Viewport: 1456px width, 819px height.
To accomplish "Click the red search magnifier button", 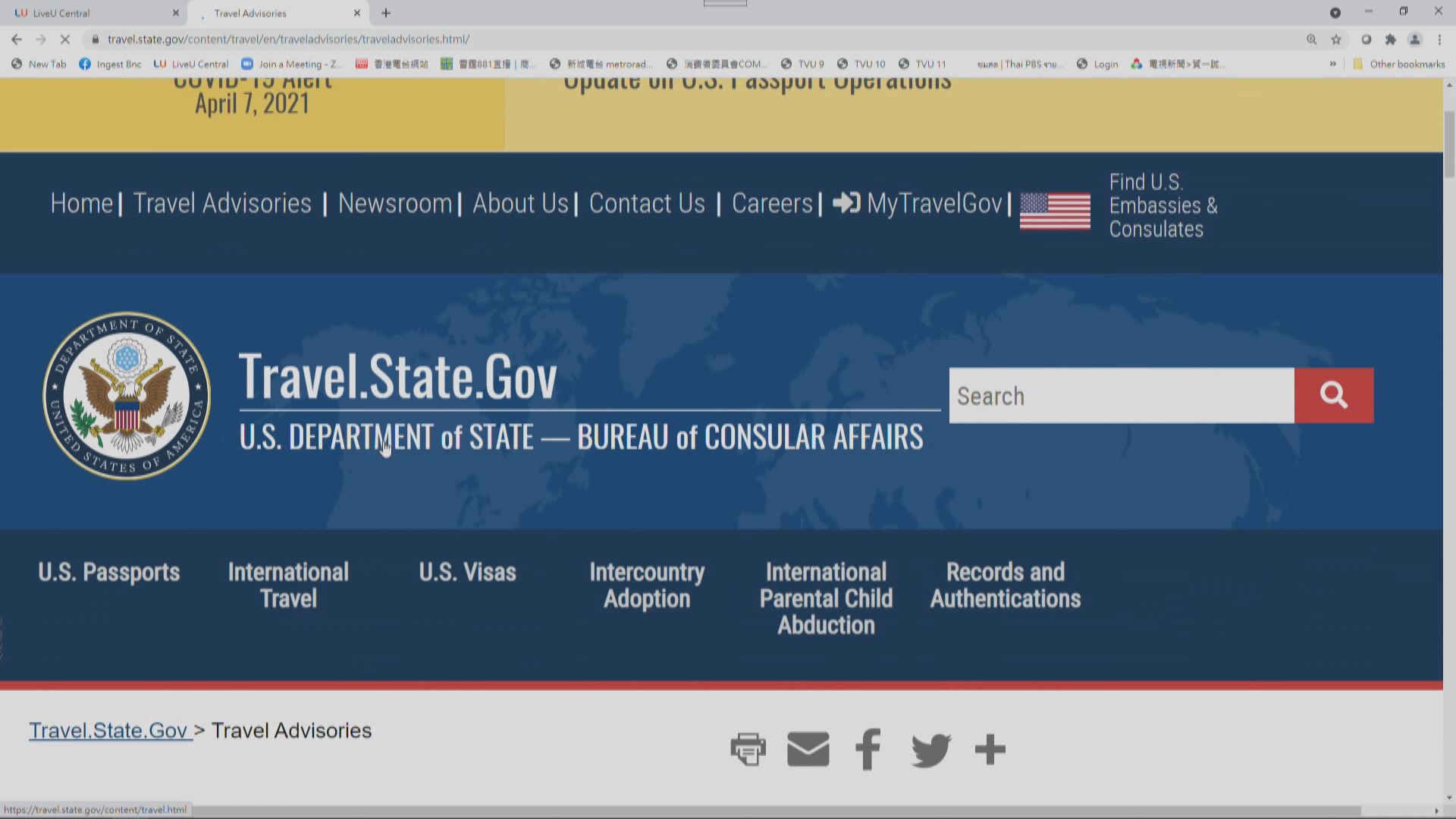I will pos(1333,395).
